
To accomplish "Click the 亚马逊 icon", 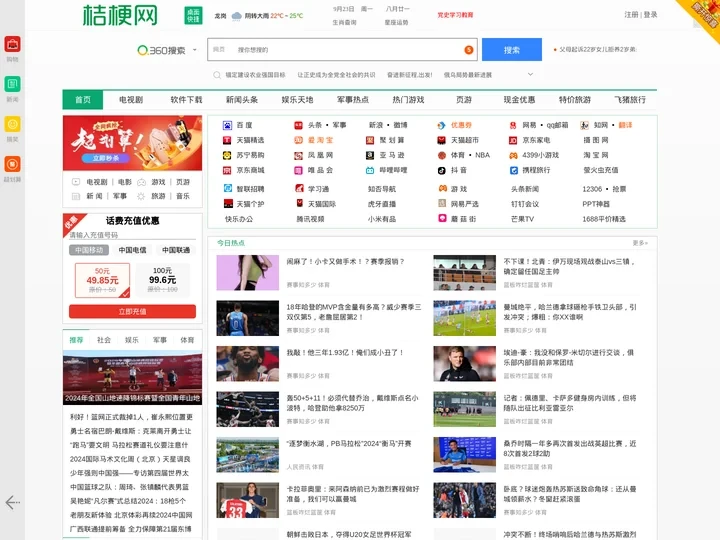I will coord(370,155).
